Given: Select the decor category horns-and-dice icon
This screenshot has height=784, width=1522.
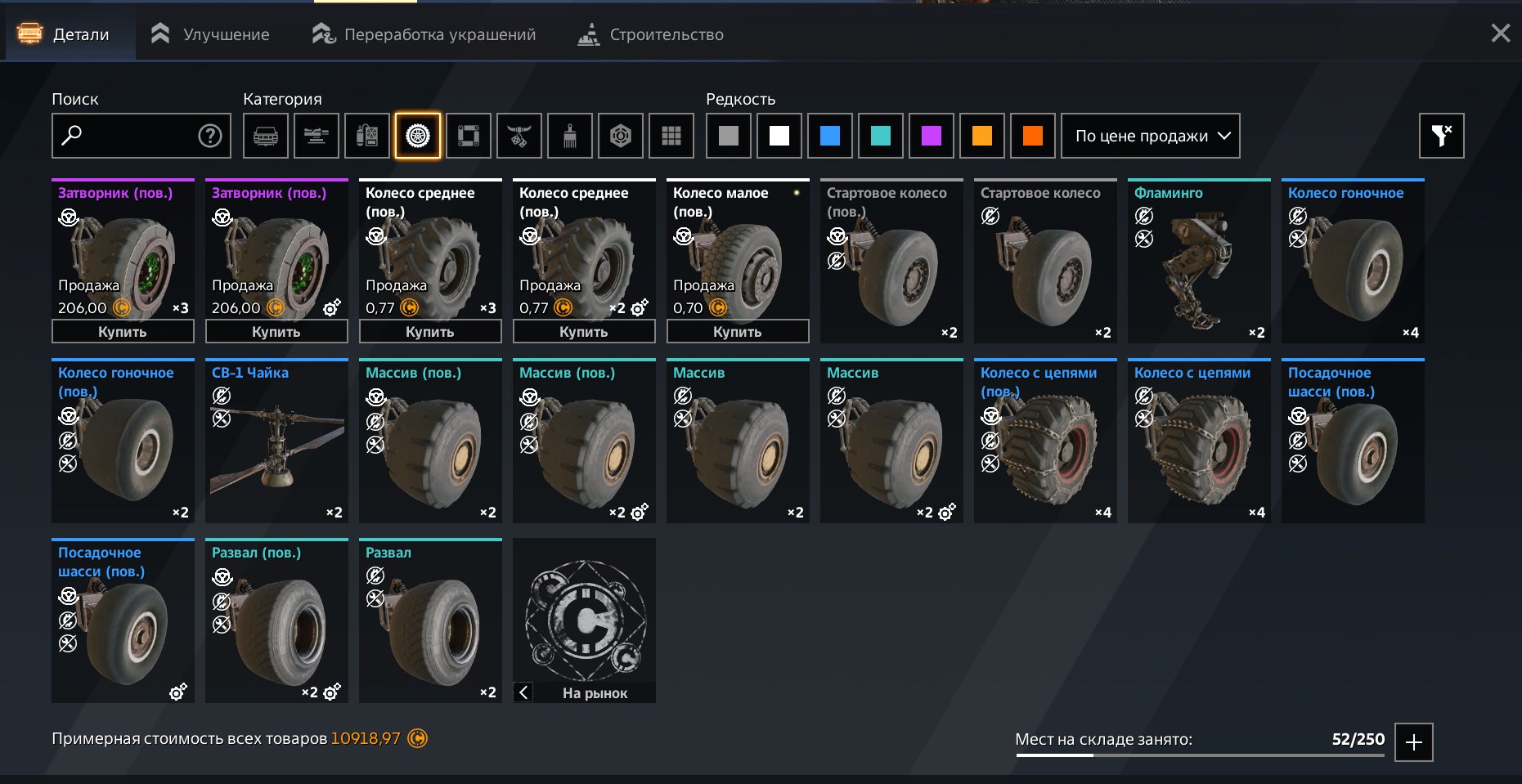Looking at the screenshot, I should point(519,136).
